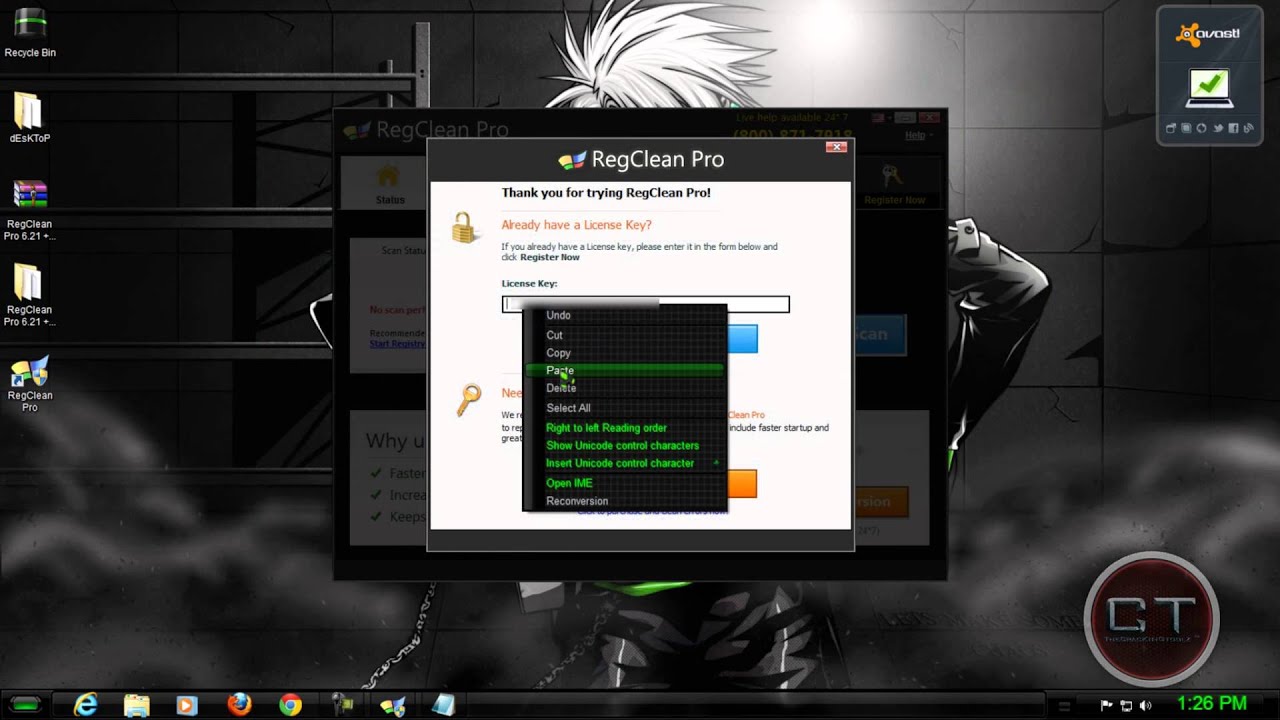Screen dimensions: 1280x720
Task: Select the RegClean Pro 6.21 WinRAR archive
Action: [30, 211]
